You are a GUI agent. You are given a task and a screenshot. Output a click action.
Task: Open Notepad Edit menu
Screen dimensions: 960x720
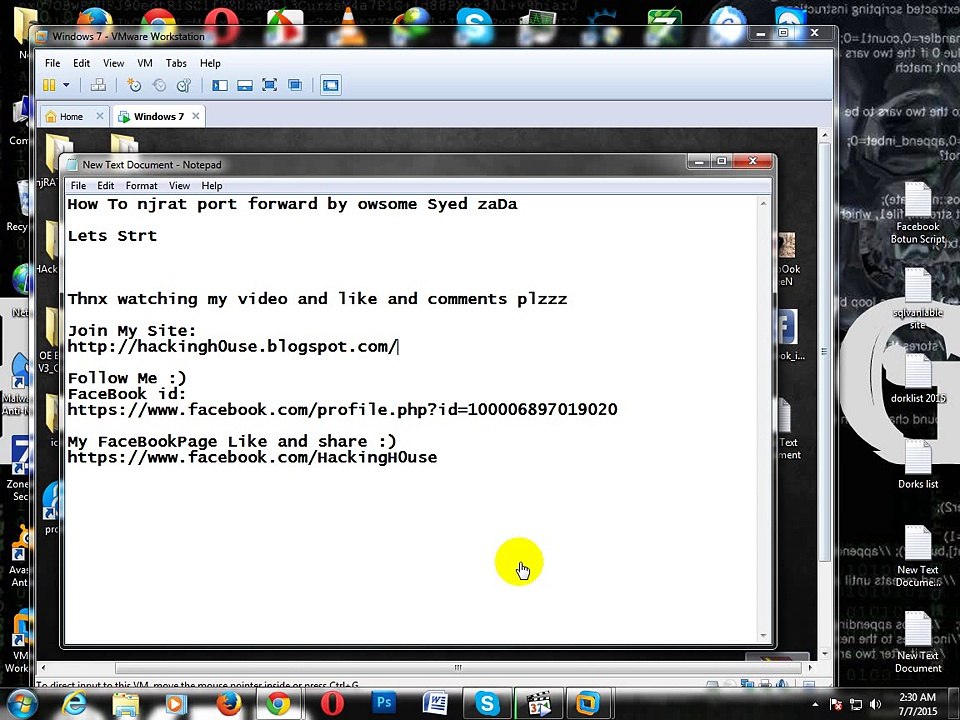click(105, 186)
